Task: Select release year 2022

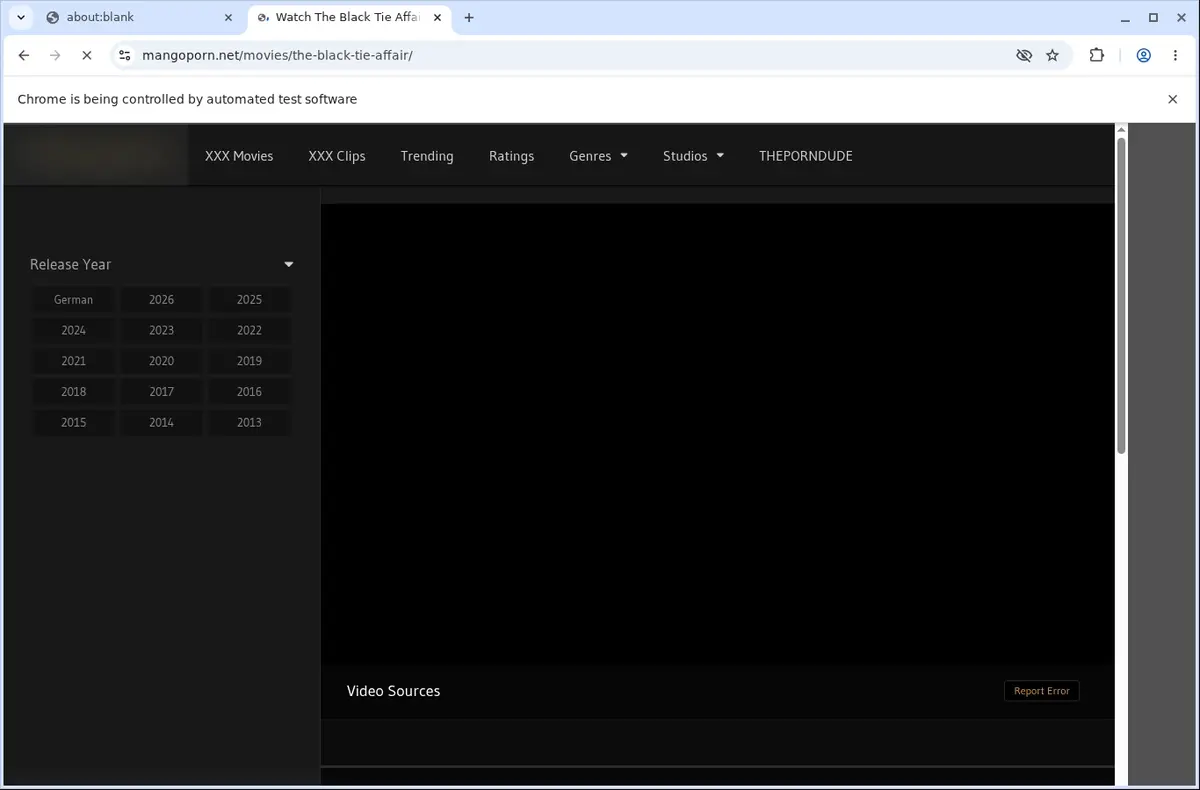Action: 249,331
